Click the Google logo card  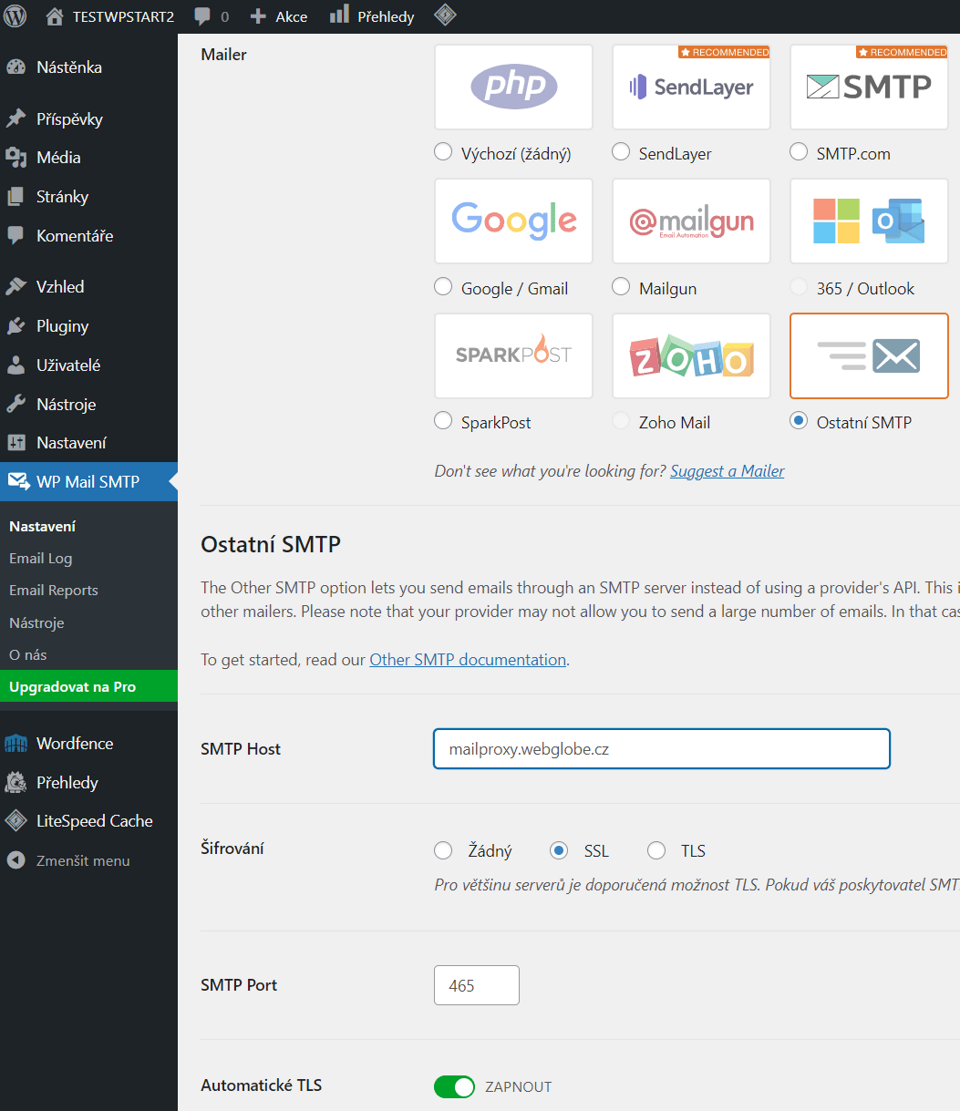(514, 221)
